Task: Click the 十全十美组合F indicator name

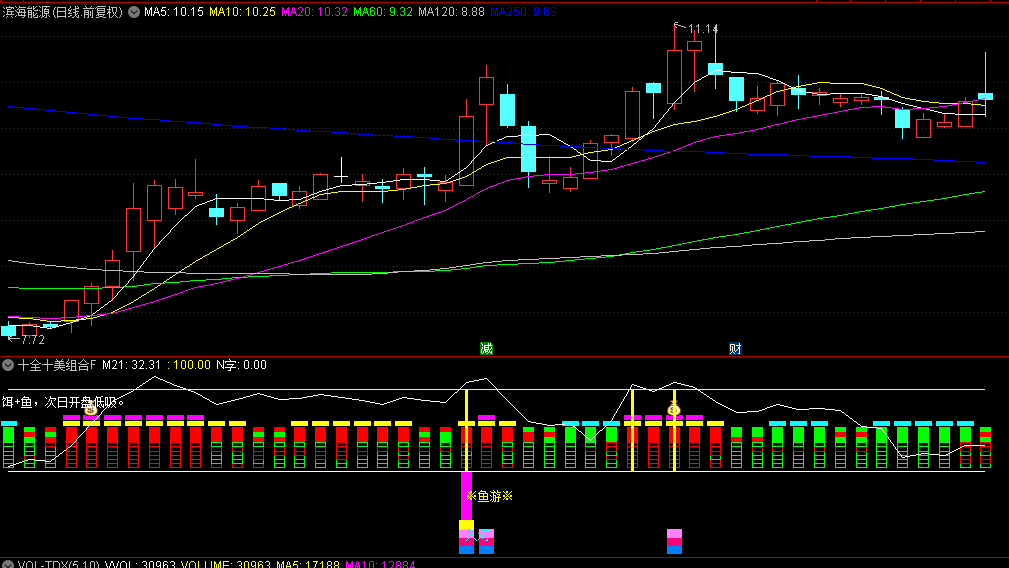Action: 57,365
